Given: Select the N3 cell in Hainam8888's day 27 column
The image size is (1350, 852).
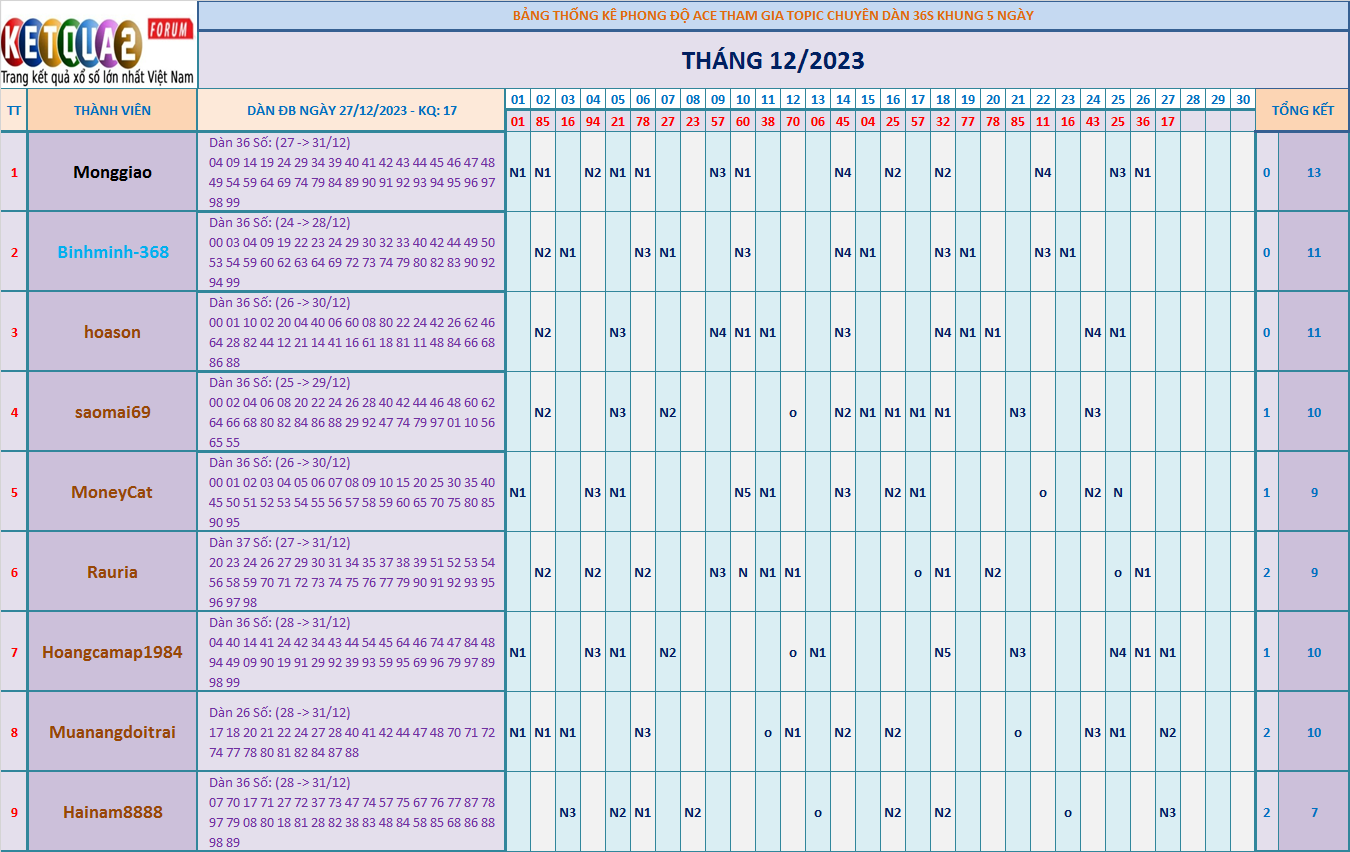Looking at the screenshot, I should point(1168,812).
